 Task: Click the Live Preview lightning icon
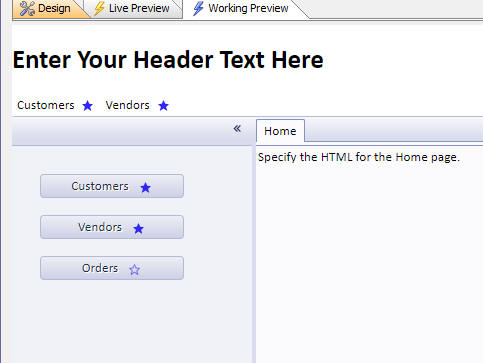tap(99, 8)
